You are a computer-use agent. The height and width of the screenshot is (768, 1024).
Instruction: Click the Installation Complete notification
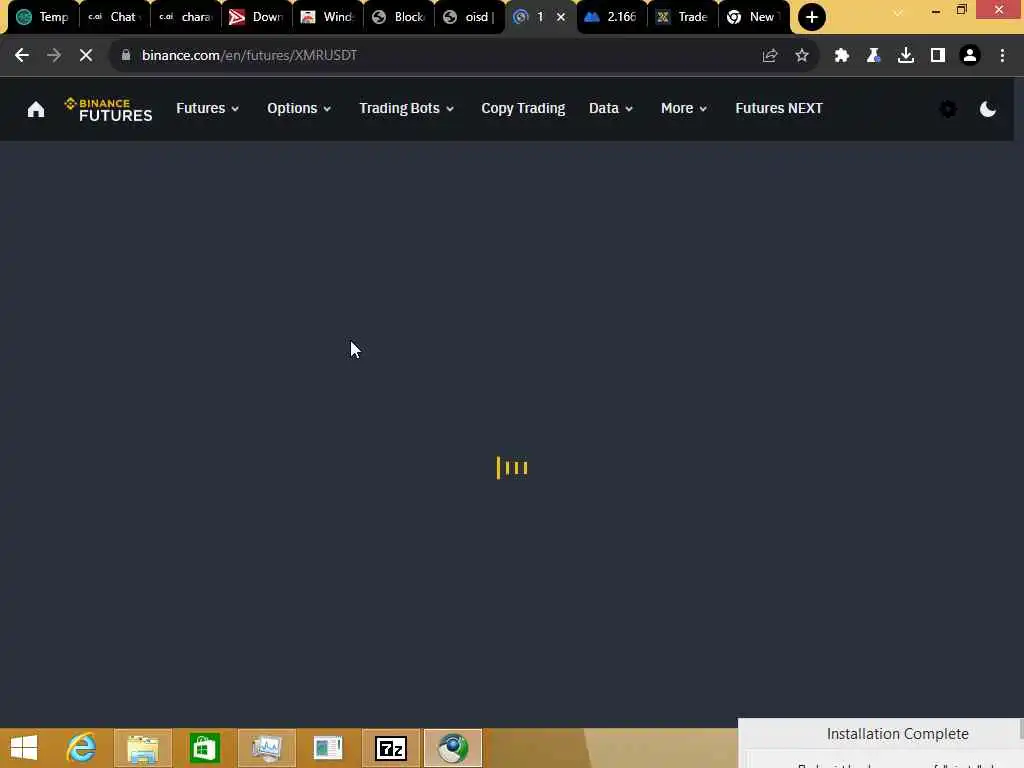coord(880,743)
